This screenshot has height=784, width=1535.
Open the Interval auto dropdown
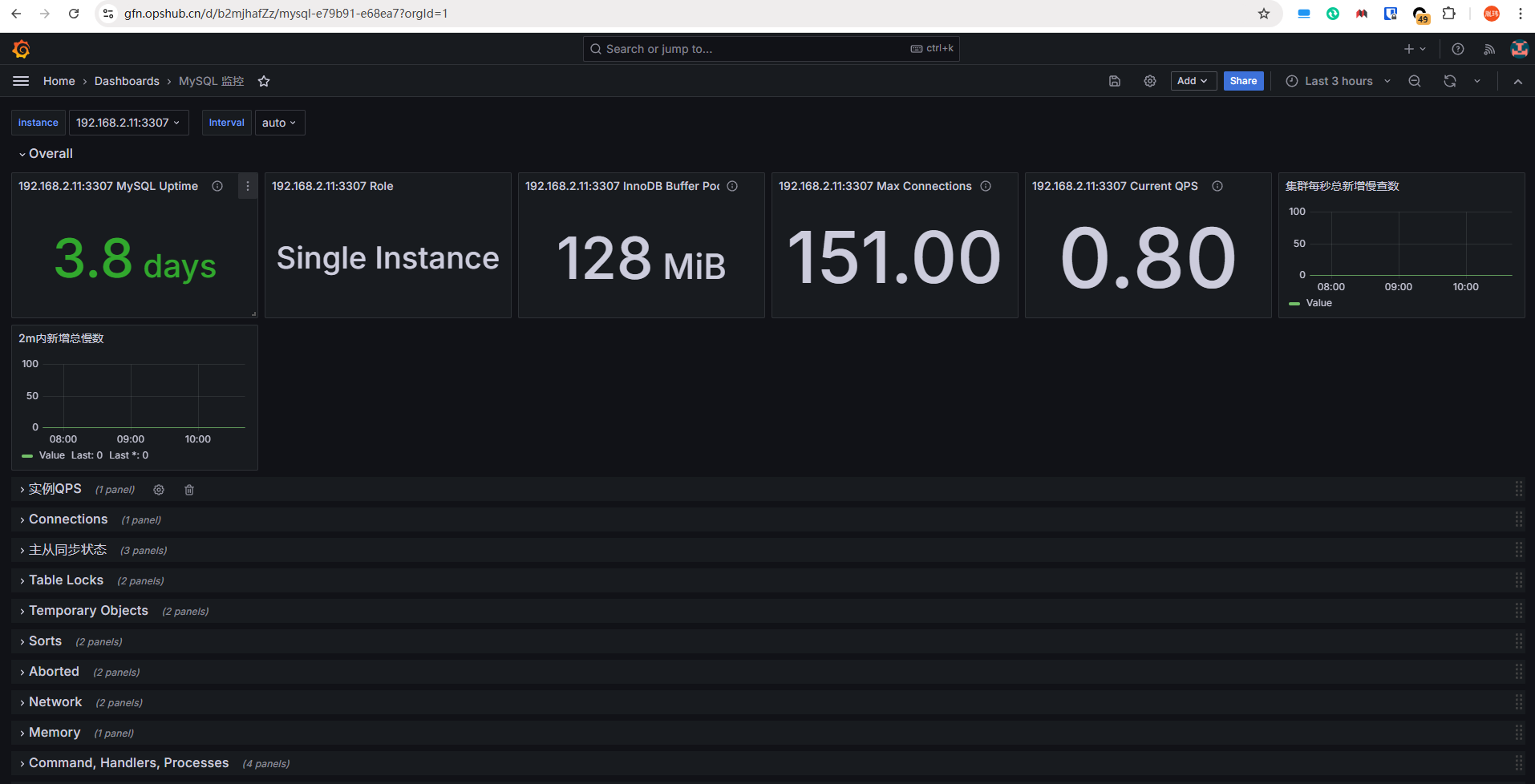coord(279,123)
